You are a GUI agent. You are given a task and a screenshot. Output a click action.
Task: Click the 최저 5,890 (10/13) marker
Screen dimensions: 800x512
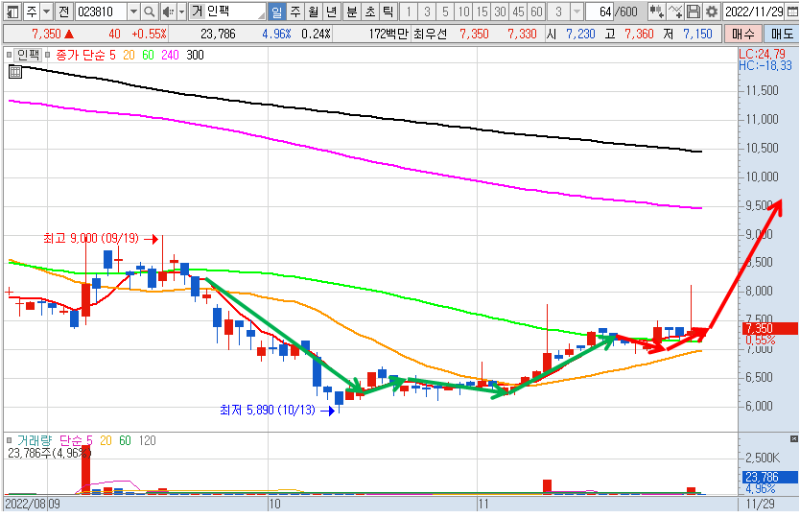[x=277, y=410]
